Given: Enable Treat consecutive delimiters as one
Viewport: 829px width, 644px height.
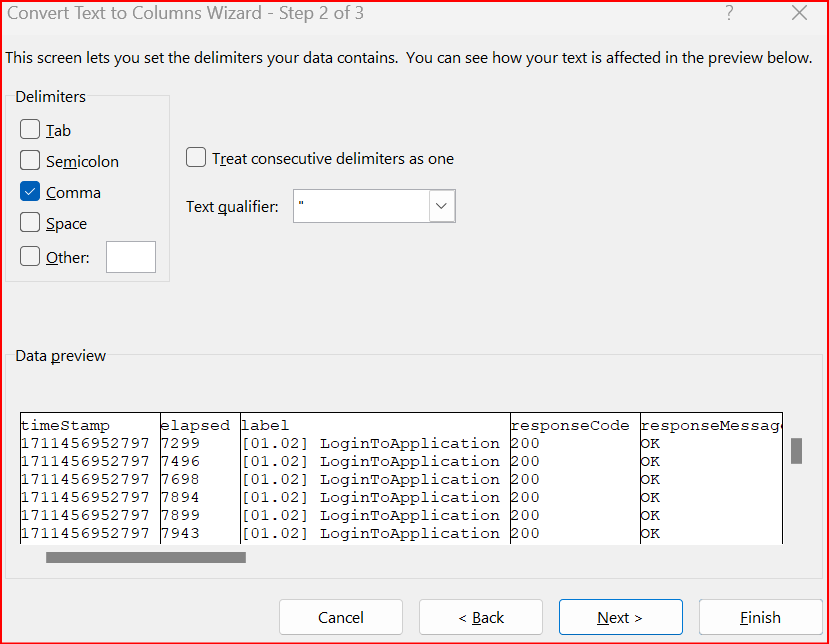Looking at the screenshot, I should point(196,157).
